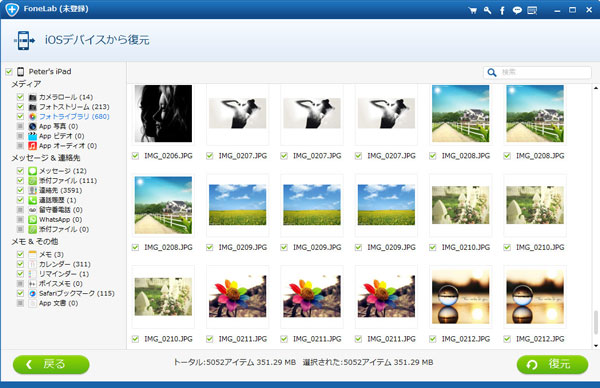Uncheck the Peter's iPad checkbox

point(9,72)
